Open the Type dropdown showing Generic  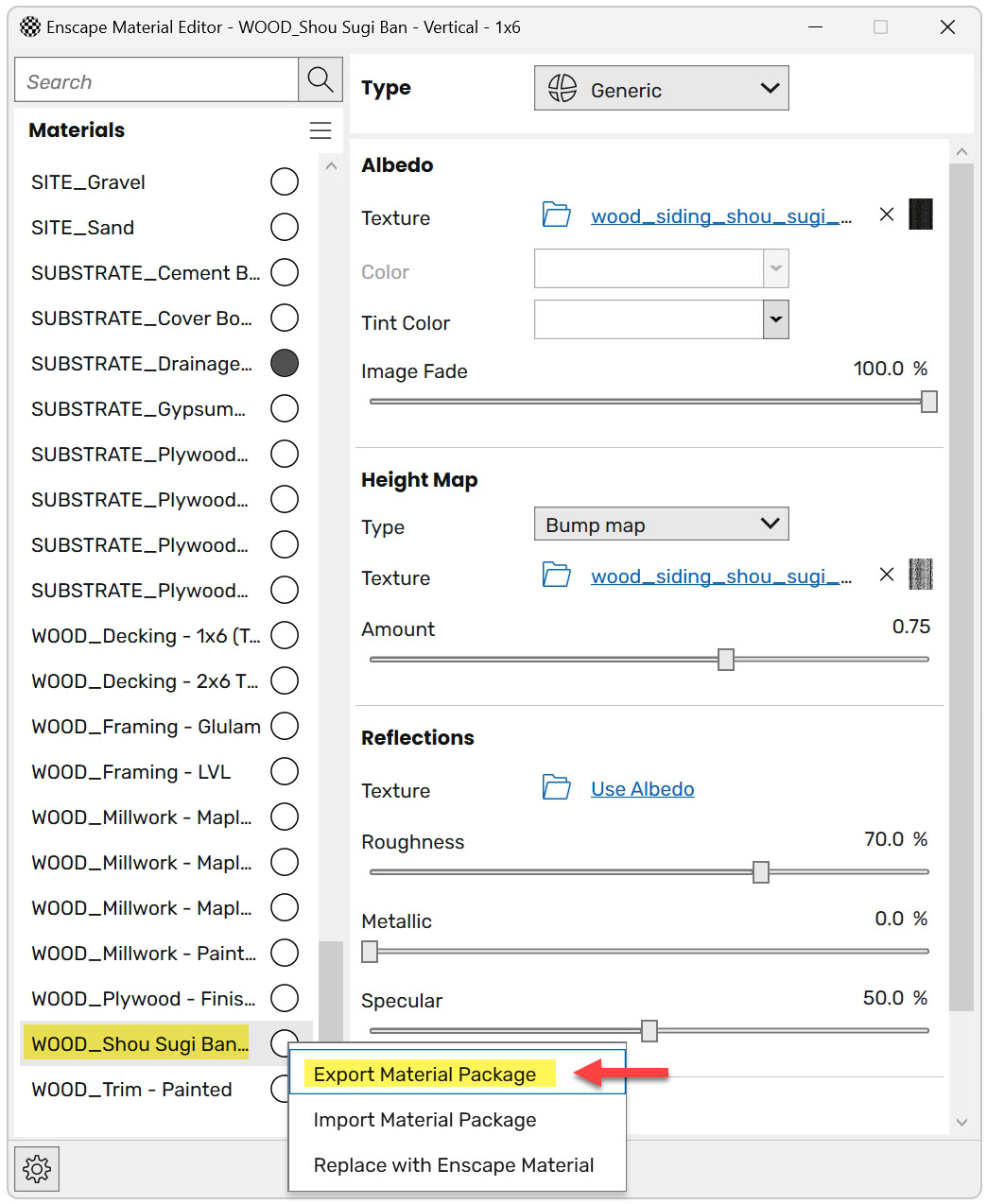tap(661, 88)
